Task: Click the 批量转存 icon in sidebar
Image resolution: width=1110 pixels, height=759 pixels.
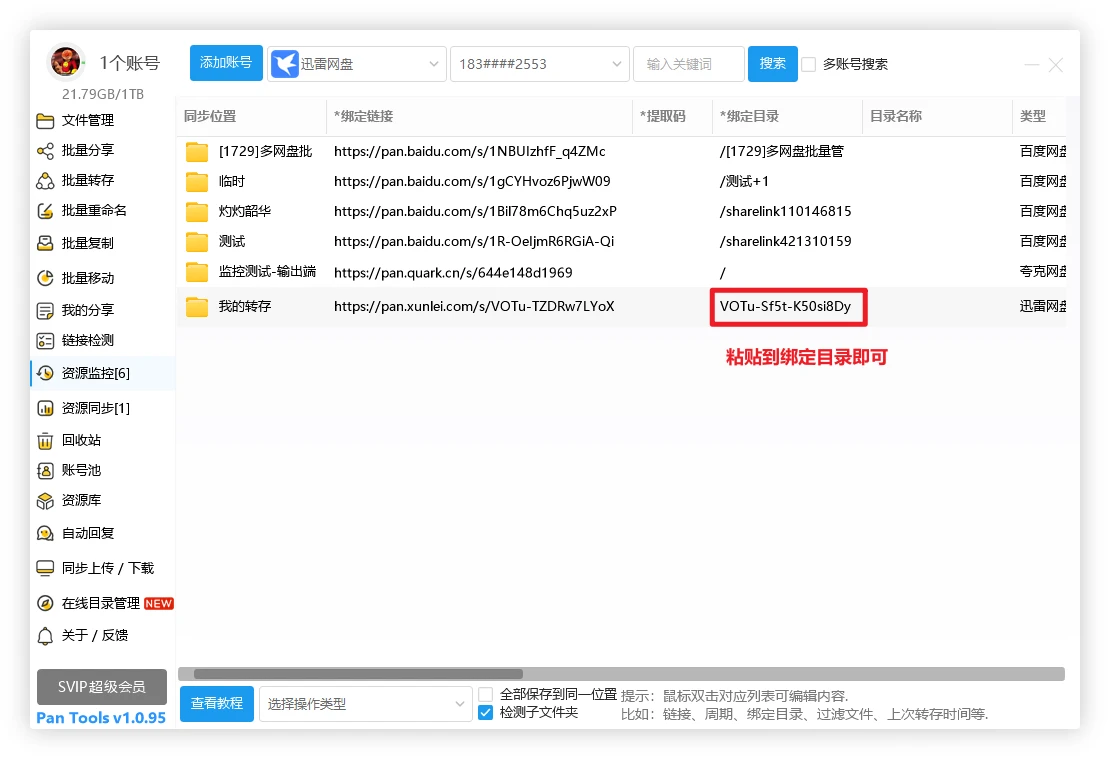Action: (45, 181)
